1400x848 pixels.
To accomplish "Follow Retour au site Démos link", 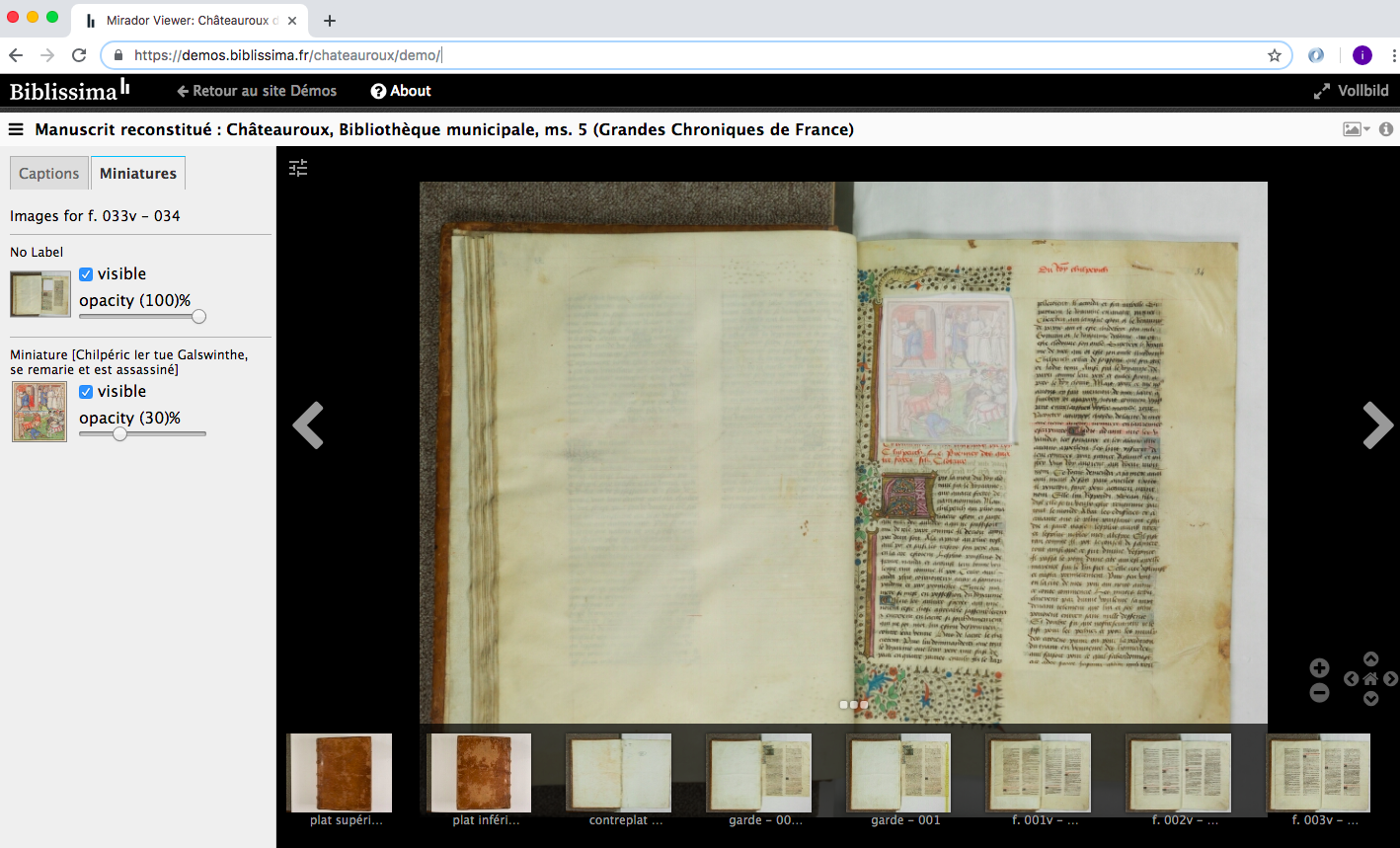I will coord(257,91).
